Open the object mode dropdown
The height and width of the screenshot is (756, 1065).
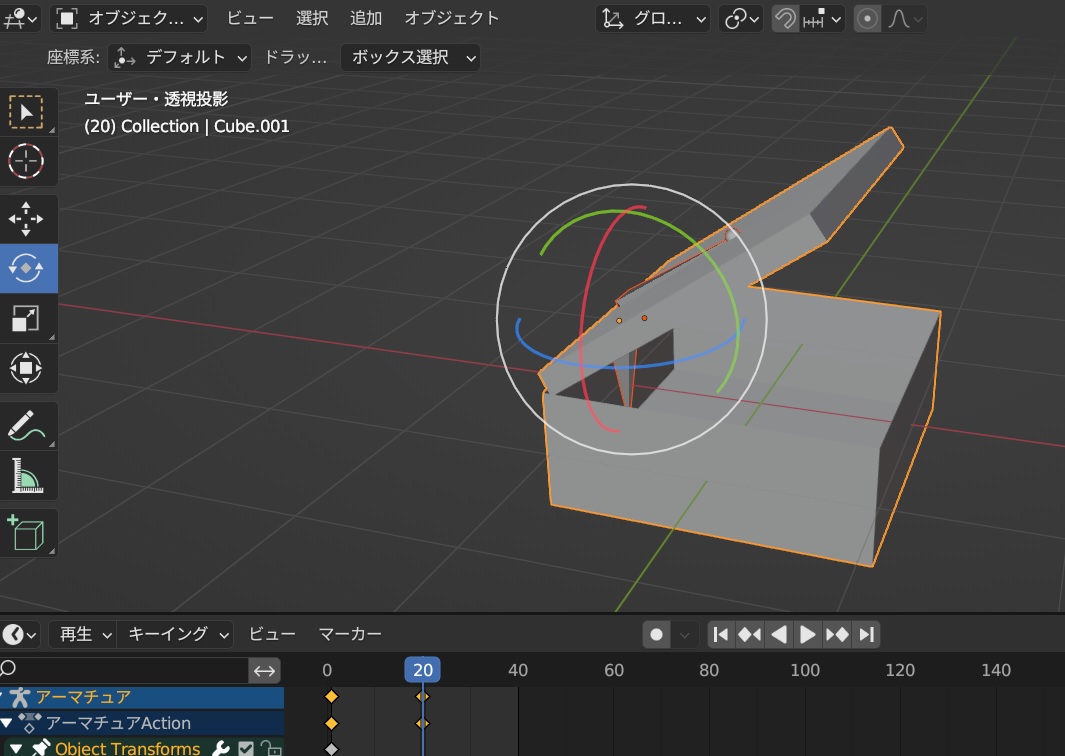[128, 18]
